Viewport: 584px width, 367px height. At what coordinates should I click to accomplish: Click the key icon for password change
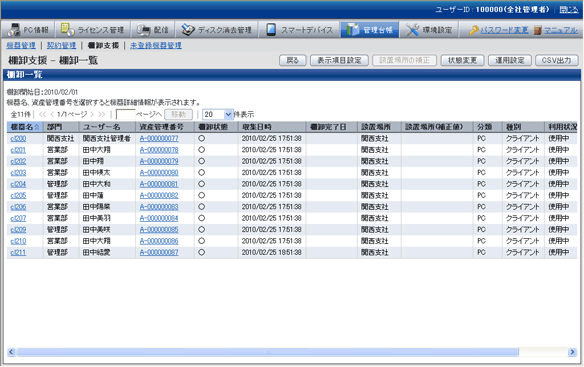[474, 30]
